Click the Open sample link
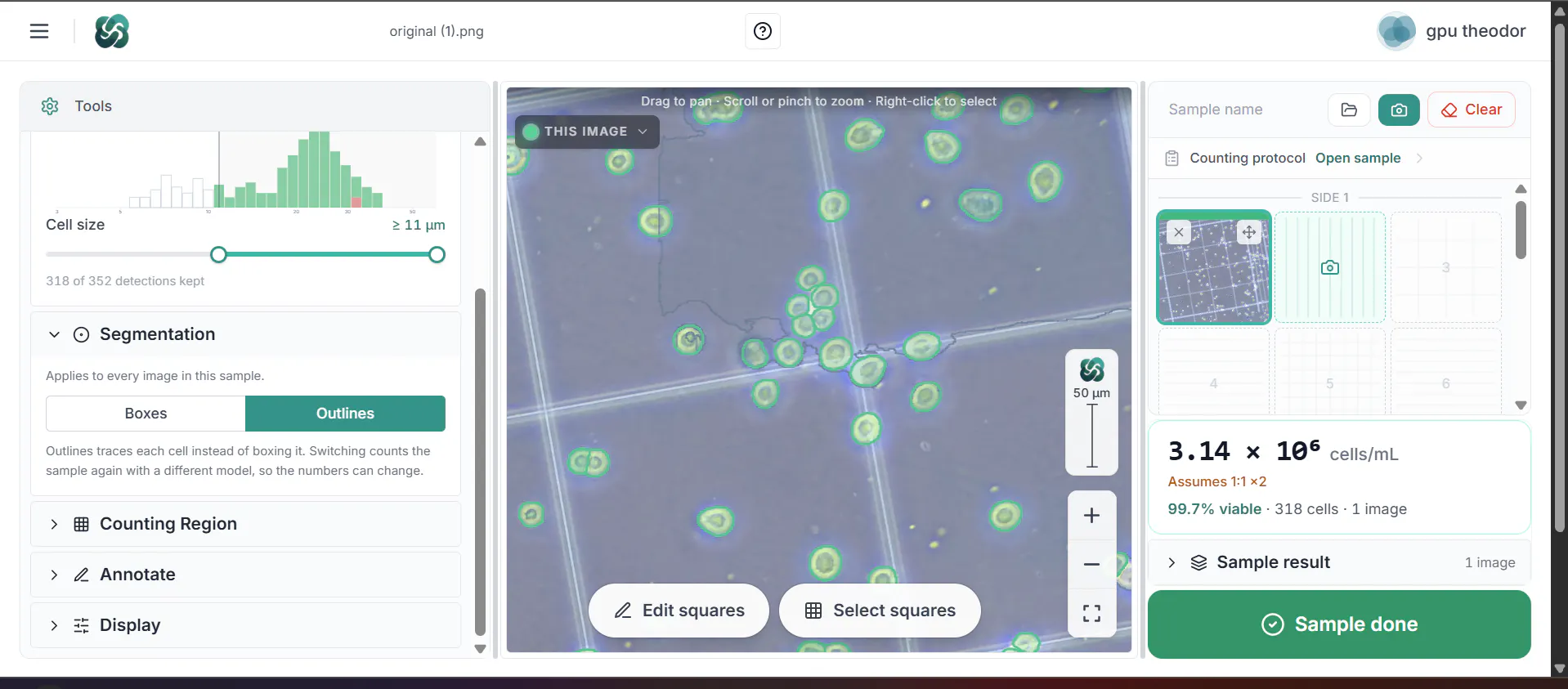 point(1357,158)
